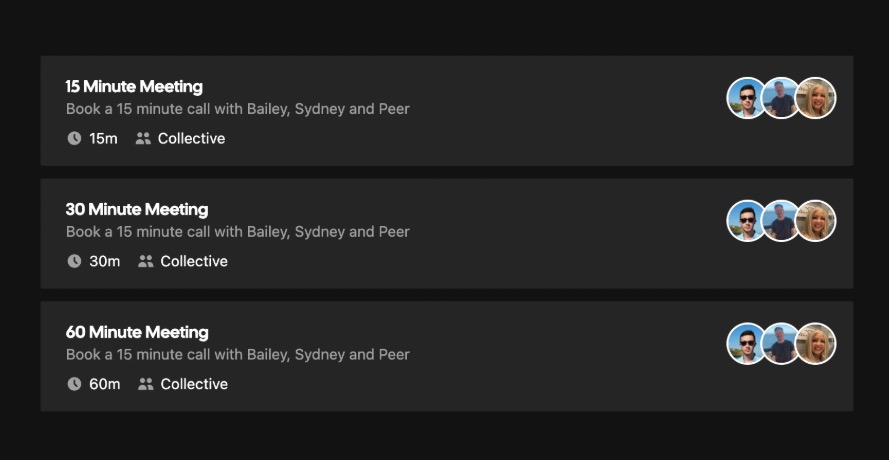Screen dimensions: 889x460
Task: Open the 15 Minute Meeting title
Action: tap(134, 87)
